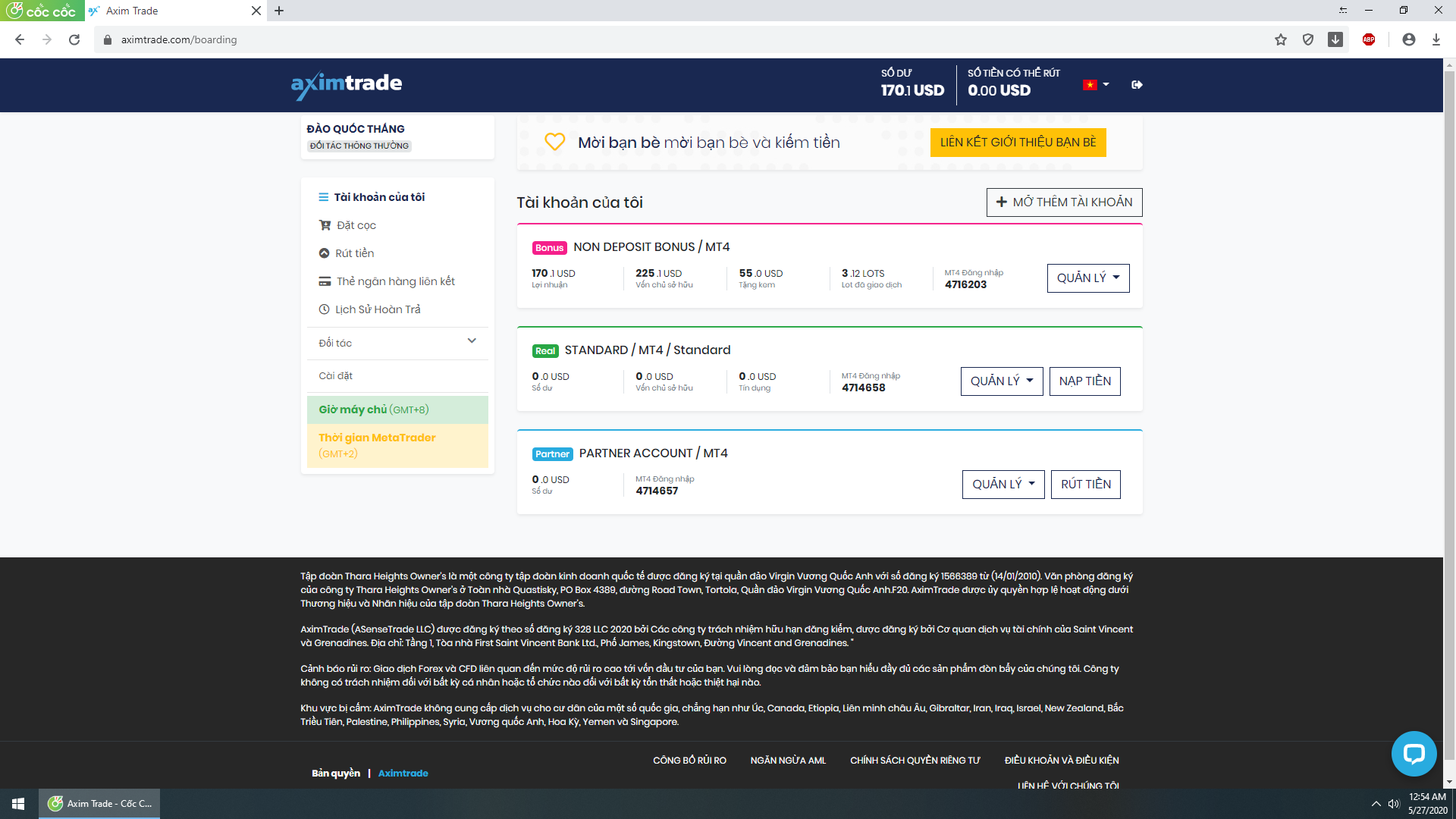
Task: Reload the page with refresh icon
Action: click(74, 39)
